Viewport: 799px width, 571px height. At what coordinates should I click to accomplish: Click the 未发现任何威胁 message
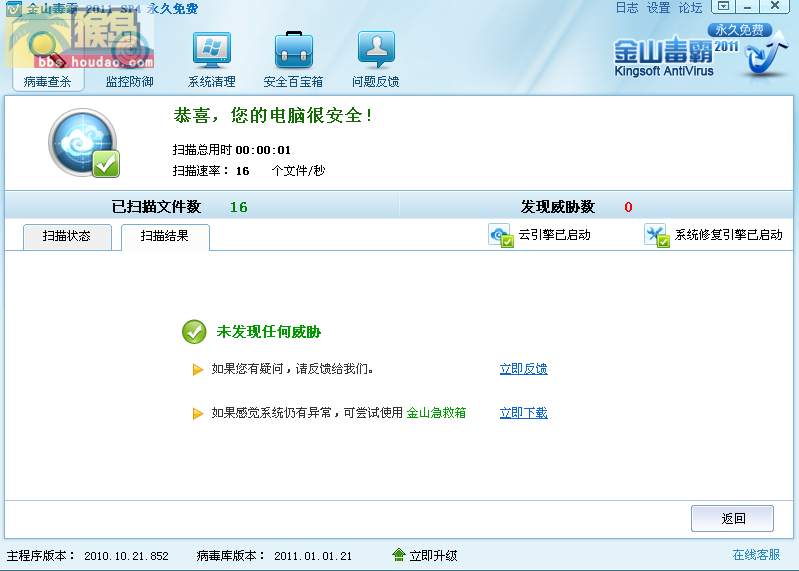269,332
